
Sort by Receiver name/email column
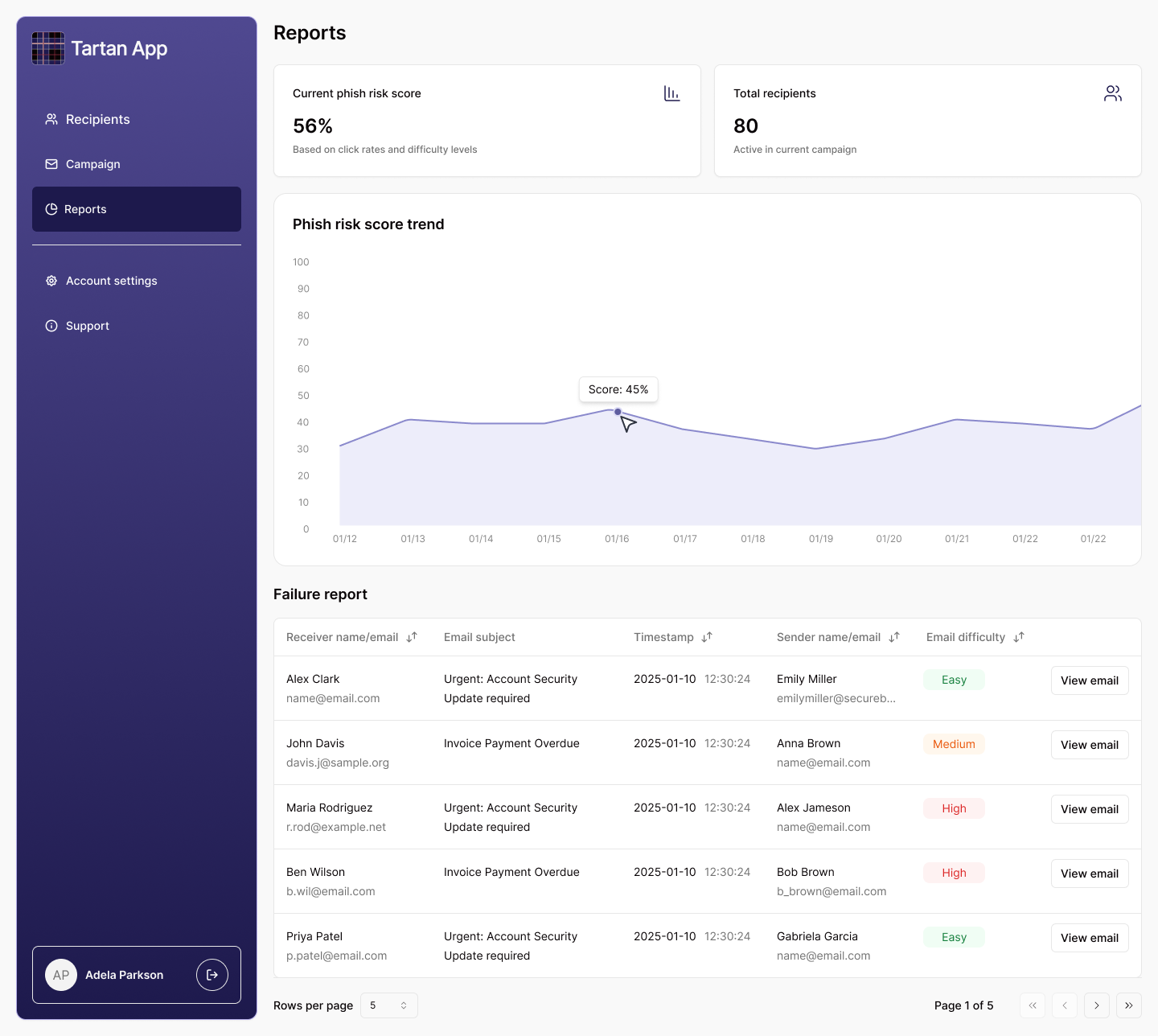click(x=412, y=637)
